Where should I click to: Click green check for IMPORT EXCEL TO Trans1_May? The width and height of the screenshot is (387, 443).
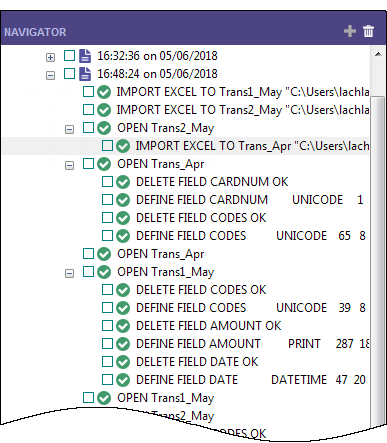click(104, 92)
